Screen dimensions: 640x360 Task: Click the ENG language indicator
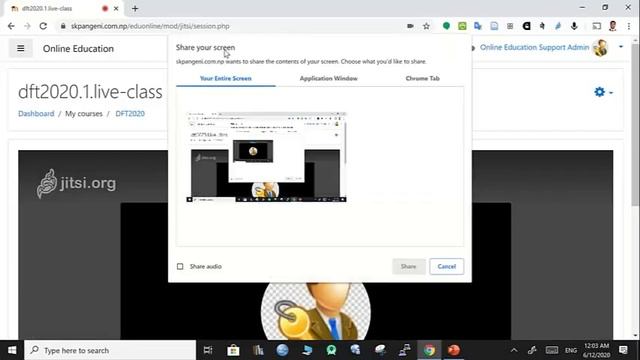[571, 350]
